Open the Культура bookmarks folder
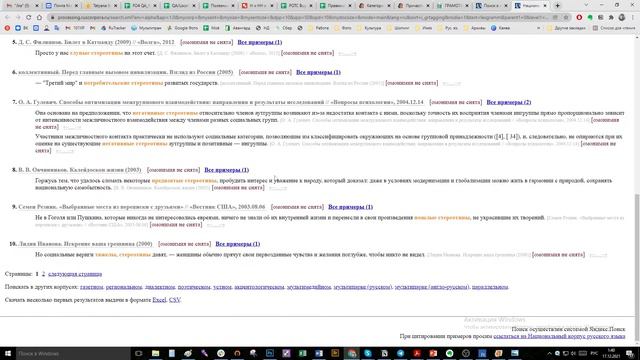The image size is (640, 360). [369, 28]
